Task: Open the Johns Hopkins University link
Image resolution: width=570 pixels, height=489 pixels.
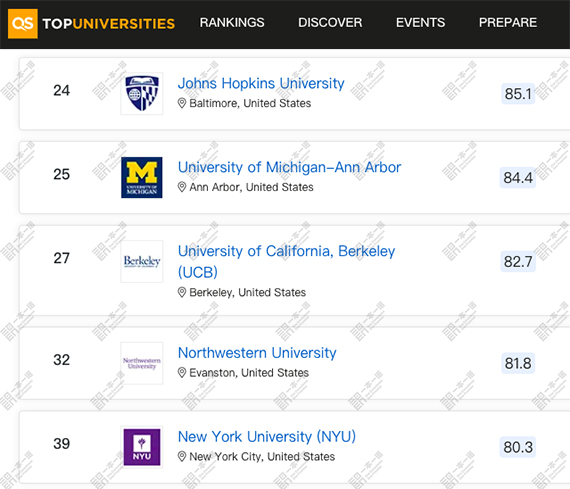Action: (261, 83)
